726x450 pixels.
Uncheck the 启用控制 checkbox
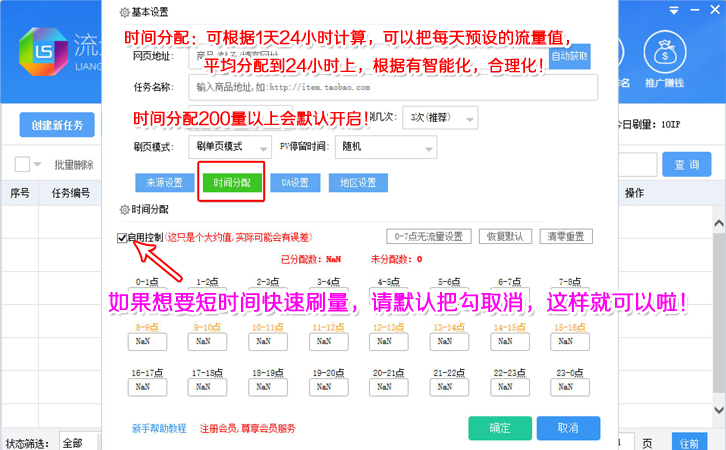pyautogui.click(x=122, y=238)
